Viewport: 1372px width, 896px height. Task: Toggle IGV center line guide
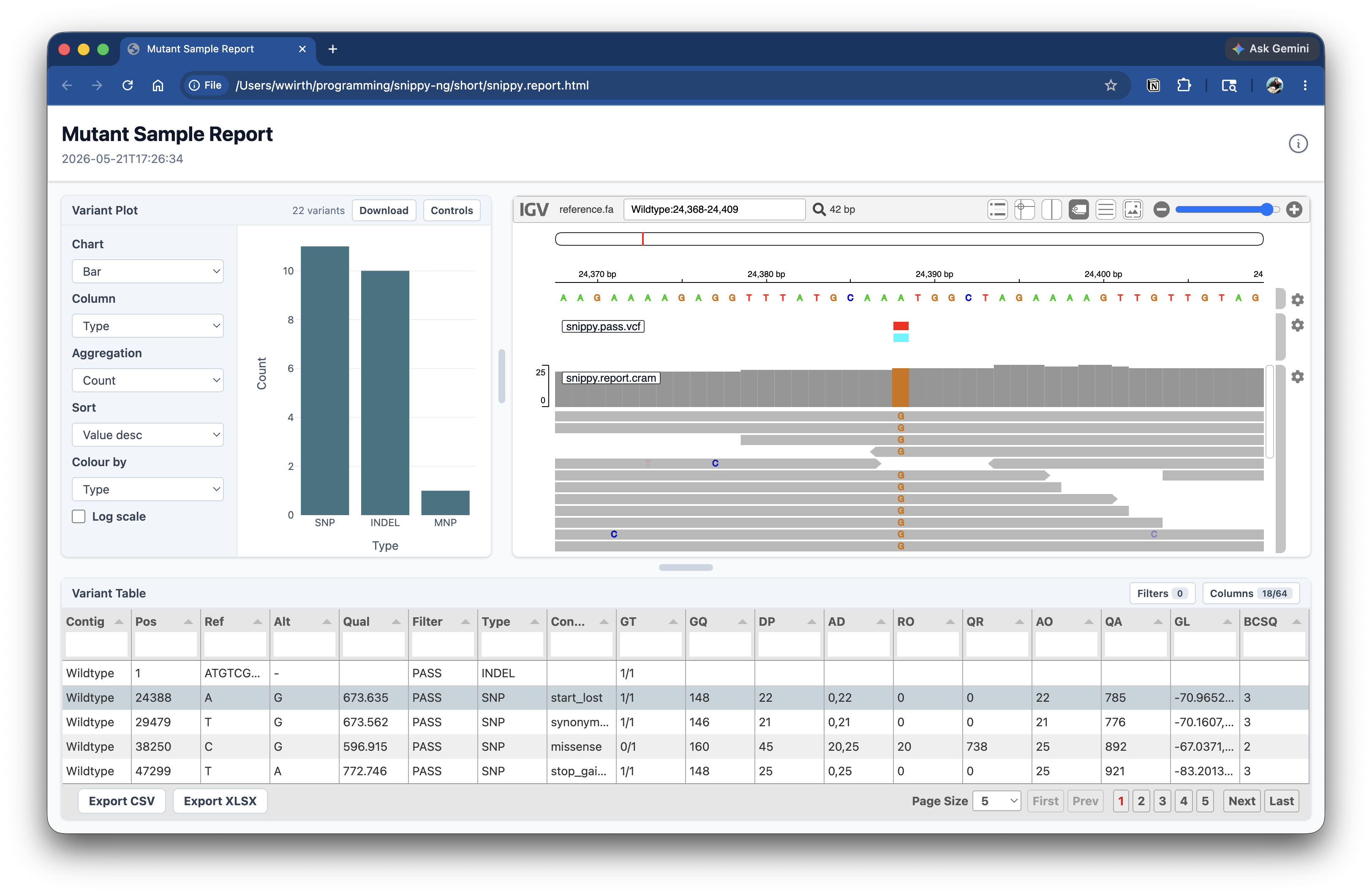1051,210
